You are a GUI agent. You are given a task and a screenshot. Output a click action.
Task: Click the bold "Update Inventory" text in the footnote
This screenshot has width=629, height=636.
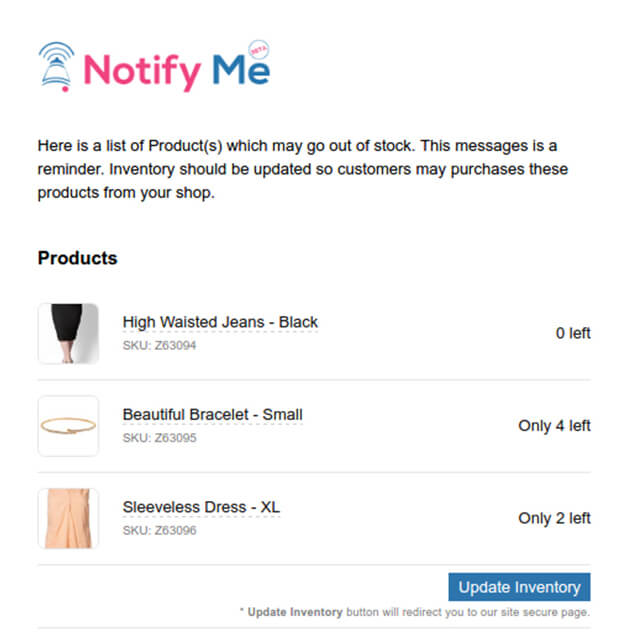295,612
